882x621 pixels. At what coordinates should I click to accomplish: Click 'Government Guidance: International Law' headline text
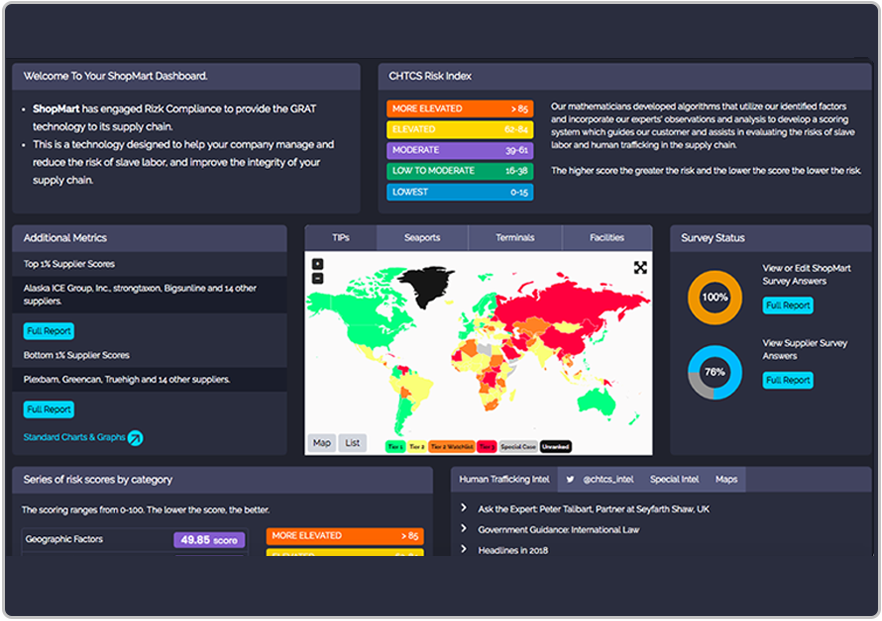(x=559, y=529)
